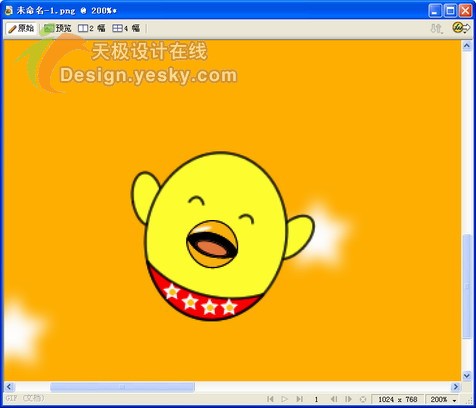Play the animation frames
The image size is (476, 408).
[x=284, y=399]
